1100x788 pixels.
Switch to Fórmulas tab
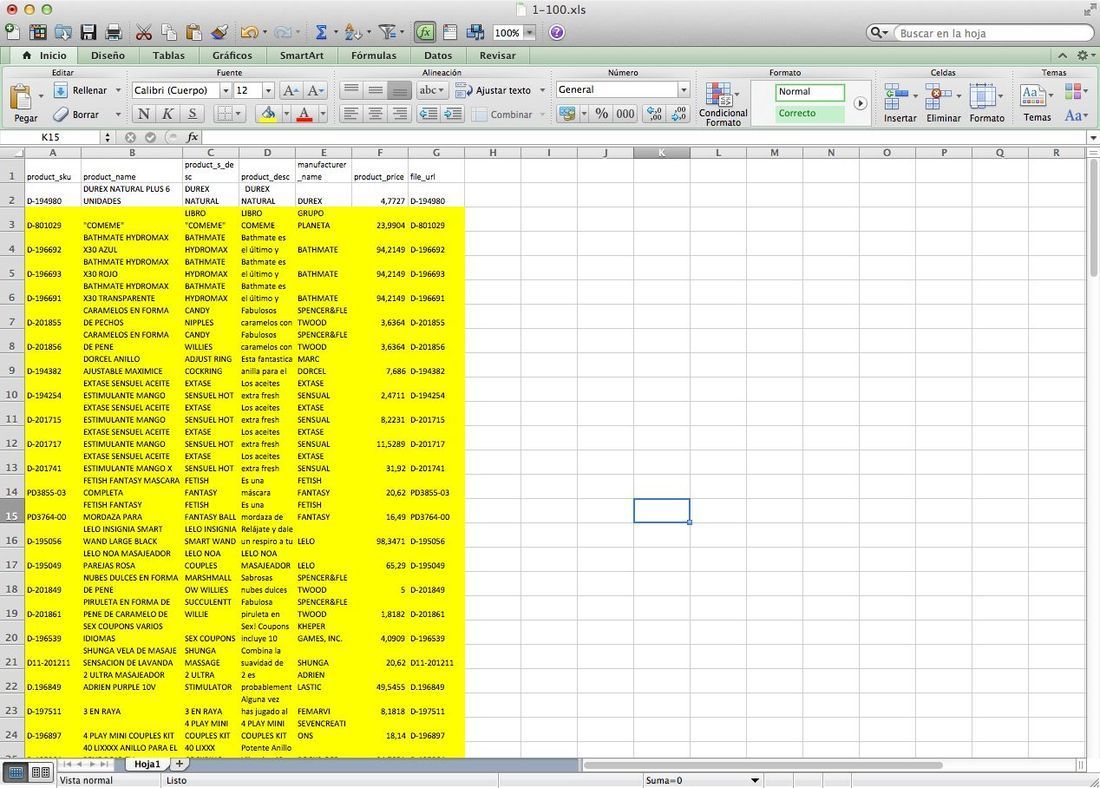(373, 55)
